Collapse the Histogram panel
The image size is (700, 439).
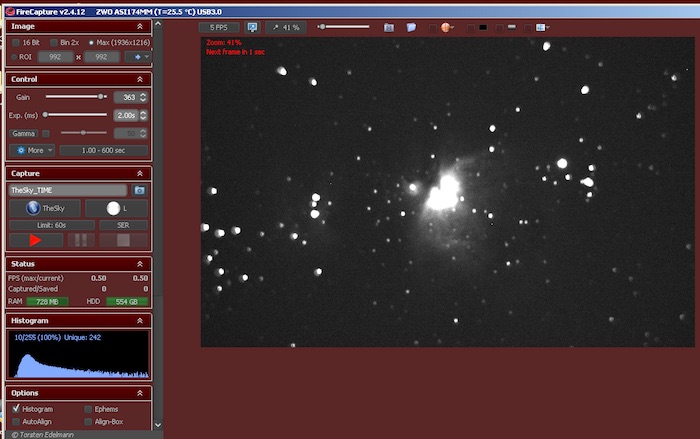(x=139, y=320)
